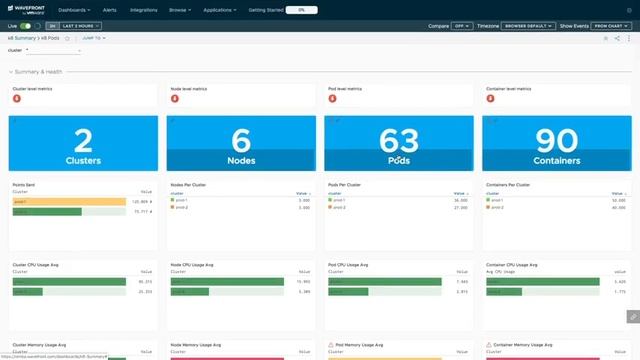The width and height of the screenshot is (640, 360).
Task: Click the Cluster Memory Usage Avg title
Action: (x=39, y=345)
